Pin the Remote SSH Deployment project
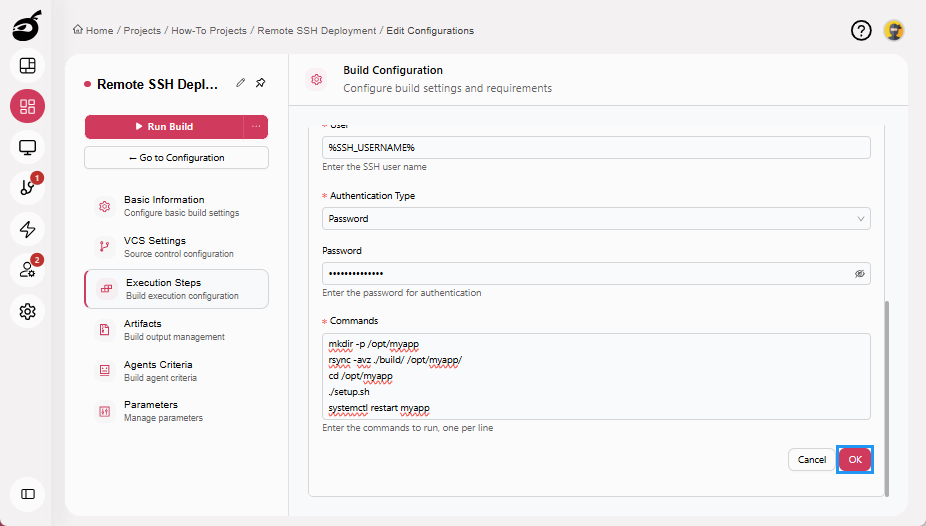The image size is (926, 526). pyautogui.click(x=260, y=83)
